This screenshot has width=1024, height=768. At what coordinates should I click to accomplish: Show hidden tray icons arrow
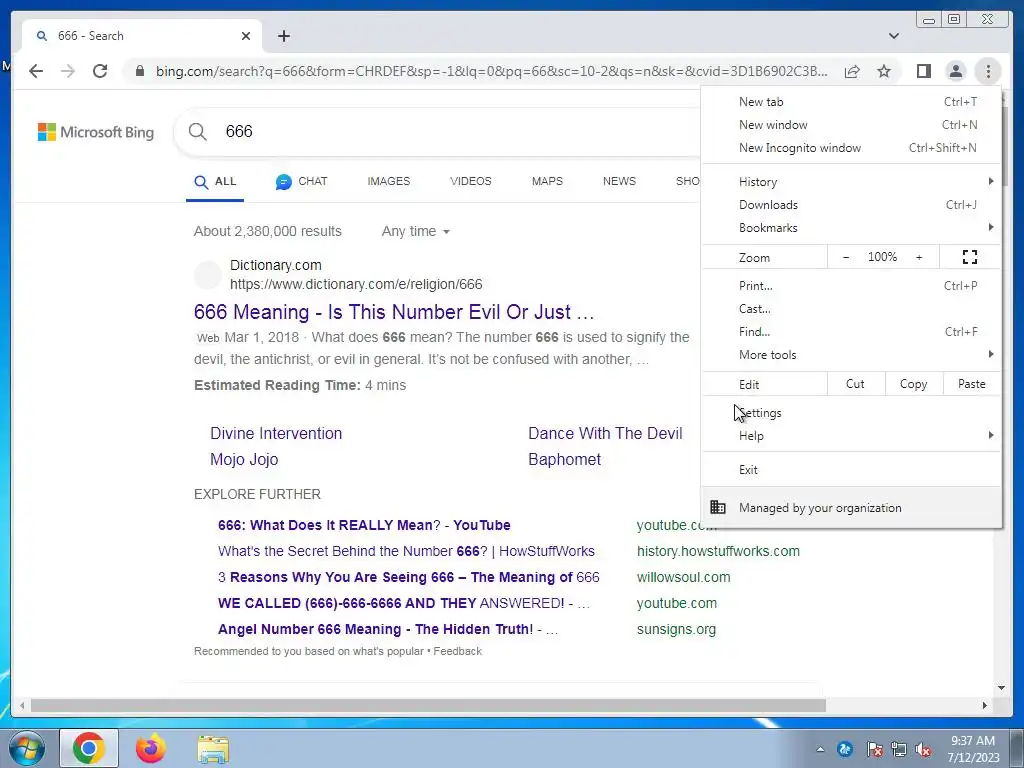820,750
